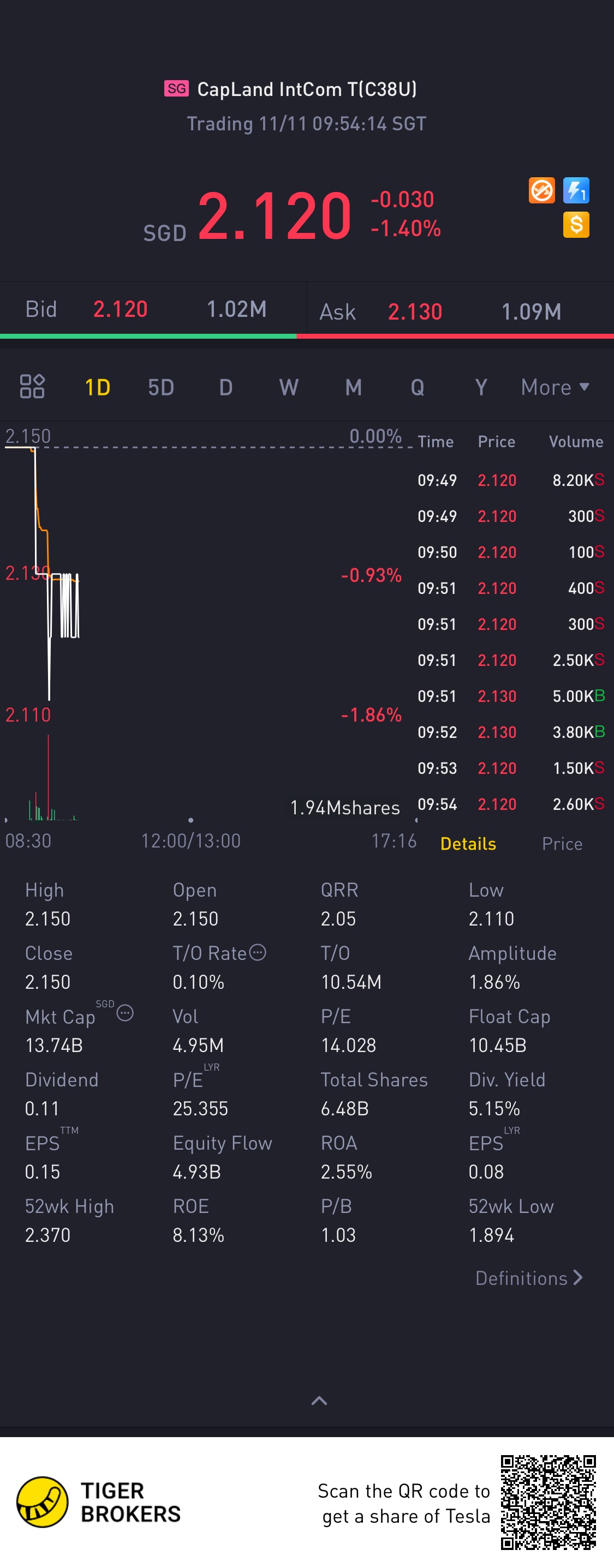Tap the Tesla share QR code
614x1568 pixels.
[x=547, y=1502]
